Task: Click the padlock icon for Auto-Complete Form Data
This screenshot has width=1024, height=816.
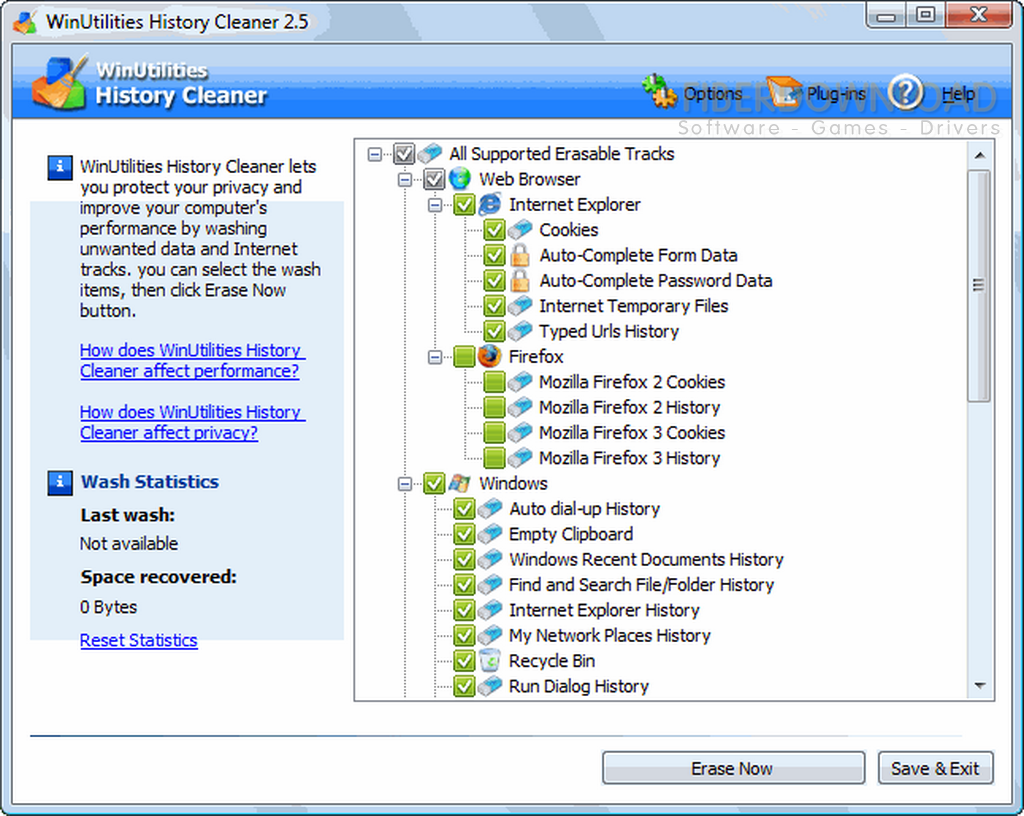Action: (x=520, y=255)
